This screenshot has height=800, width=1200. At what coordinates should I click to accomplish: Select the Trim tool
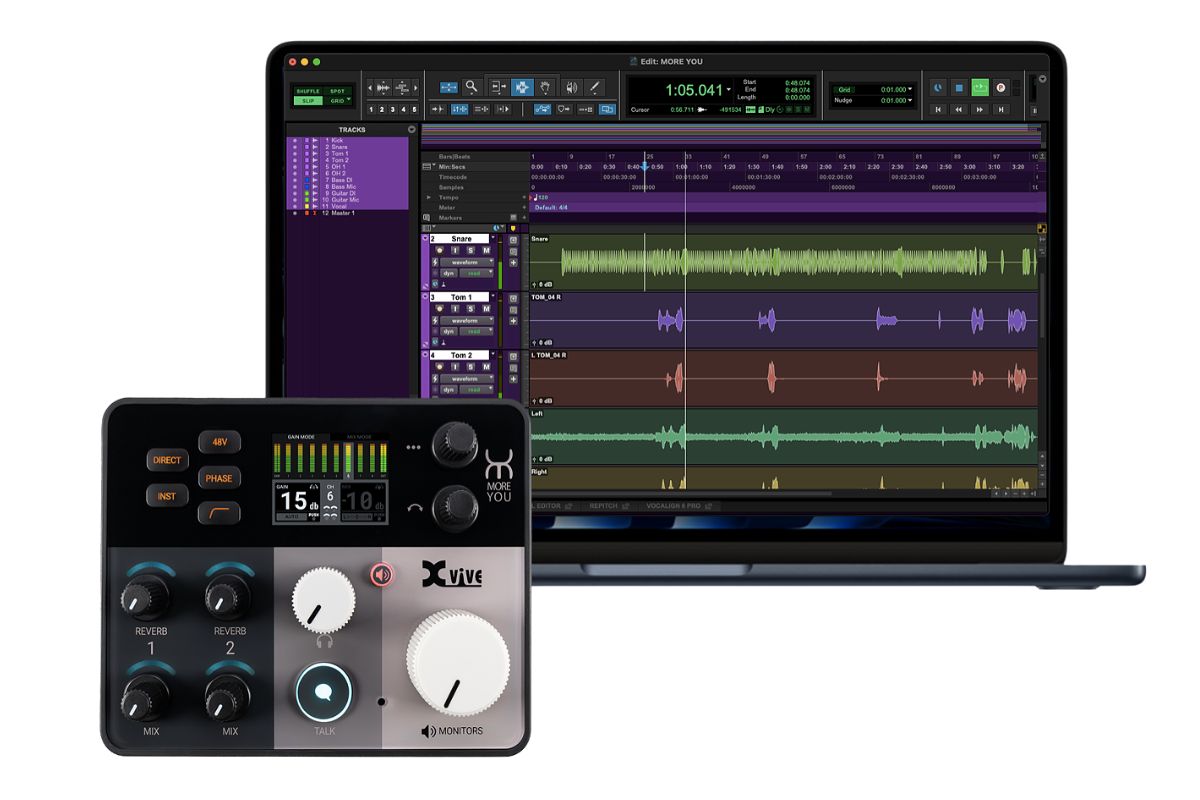tap(497, 87)
